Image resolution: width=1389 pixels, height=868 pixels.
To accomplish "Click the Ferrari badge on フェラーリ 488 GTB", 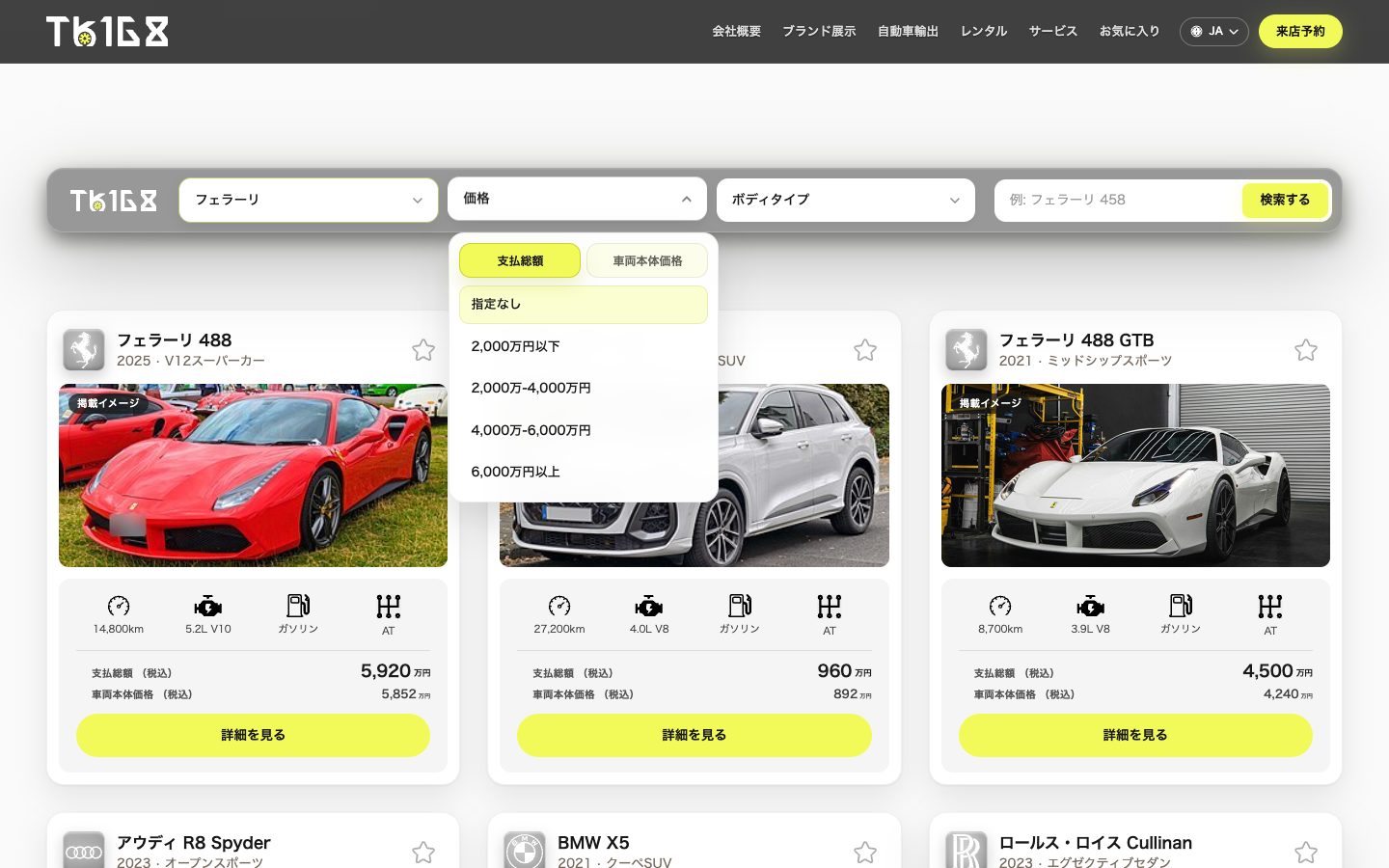I will click(x=967, y=350).
